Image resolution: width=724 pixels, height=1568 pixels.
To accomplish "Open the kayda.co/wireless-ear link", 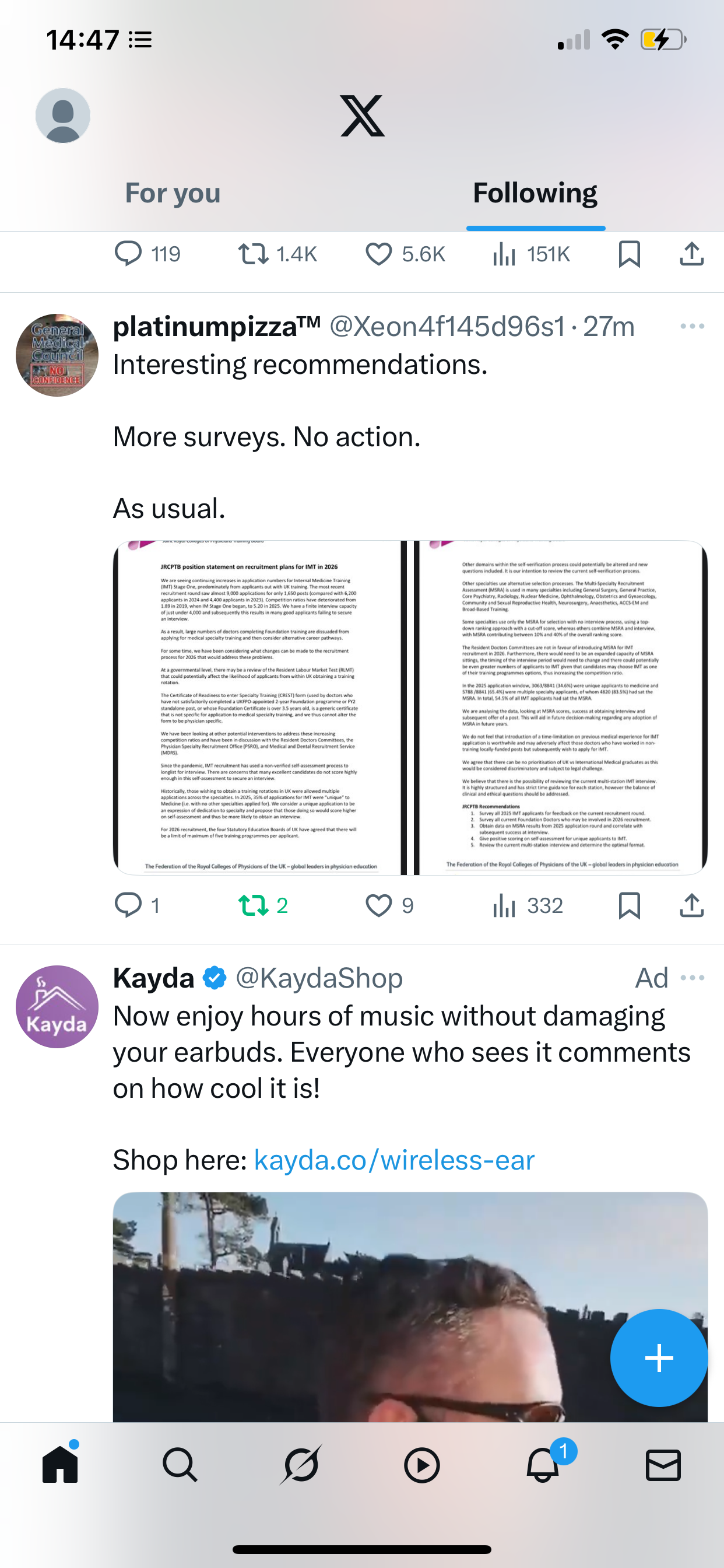I will coord(394,1160).
